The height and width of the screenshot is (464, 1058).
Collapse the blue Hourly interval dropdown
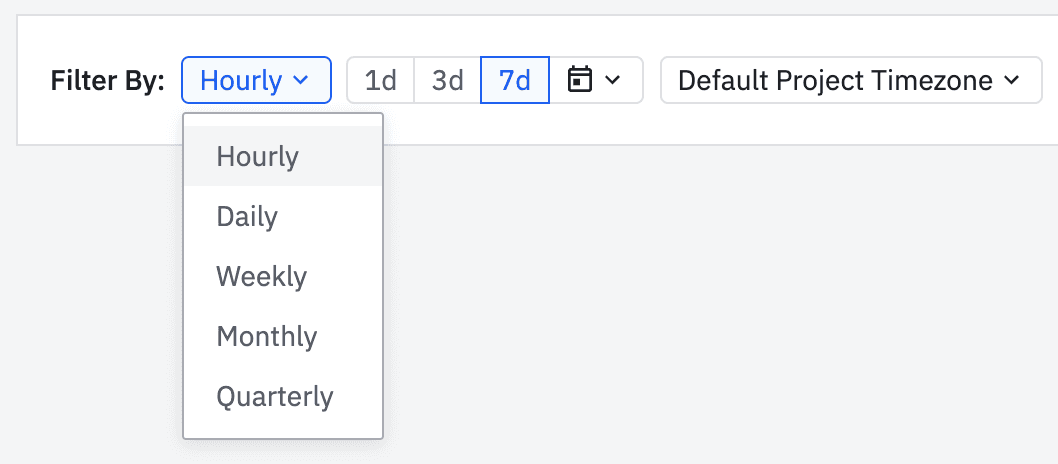[256, 80]
